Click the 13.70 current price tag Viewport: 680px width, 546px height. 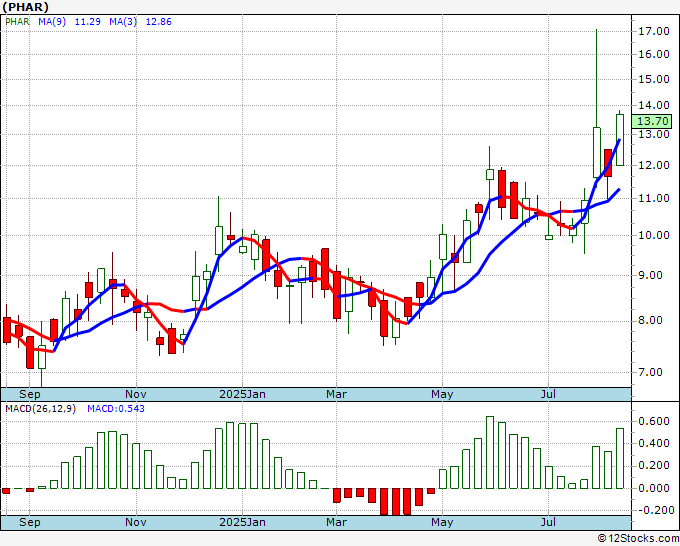(652, 121)
